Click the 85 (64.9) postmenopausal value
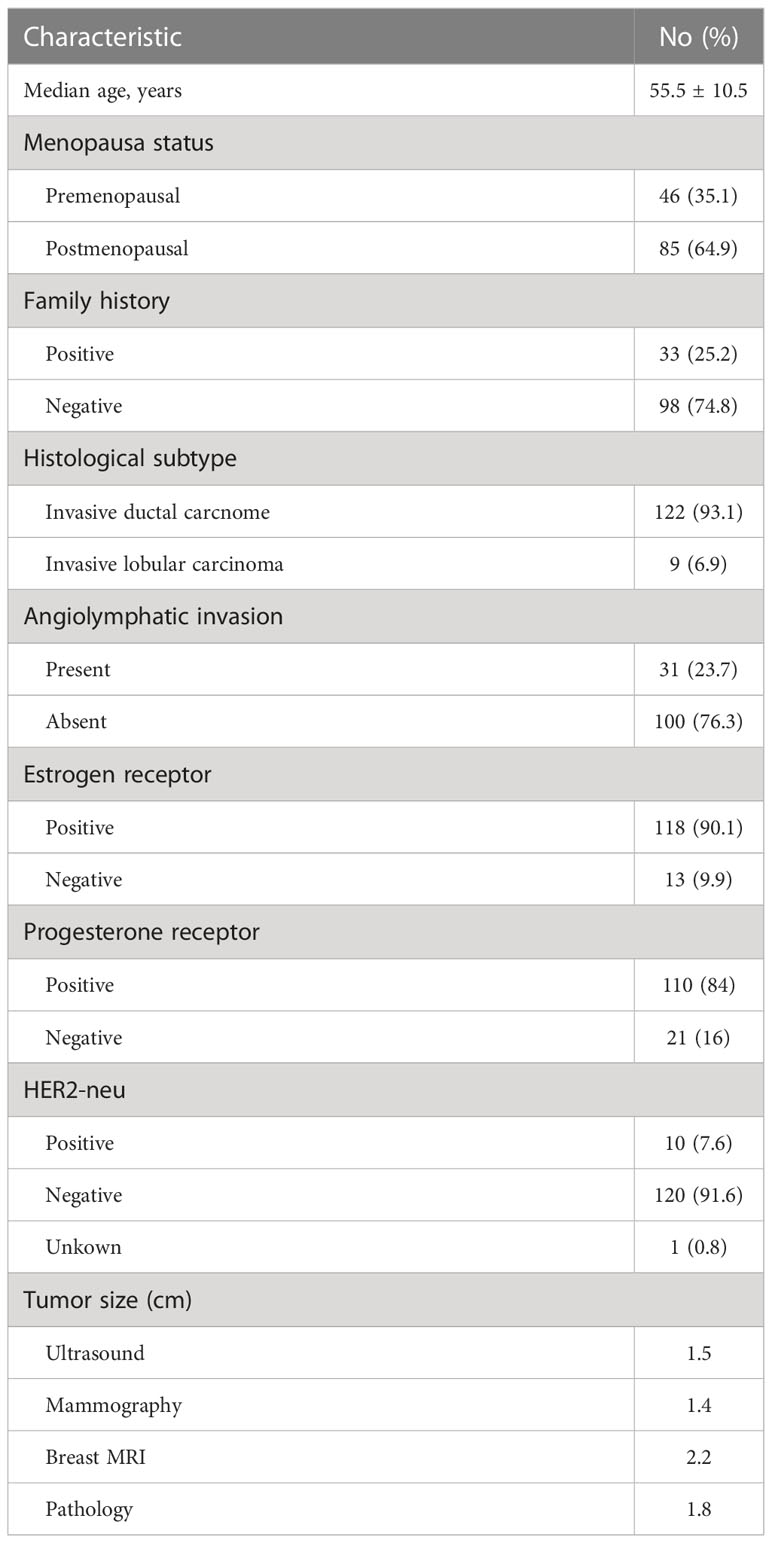This screenshot has width=772, height=1543. (x=698, y=249)
